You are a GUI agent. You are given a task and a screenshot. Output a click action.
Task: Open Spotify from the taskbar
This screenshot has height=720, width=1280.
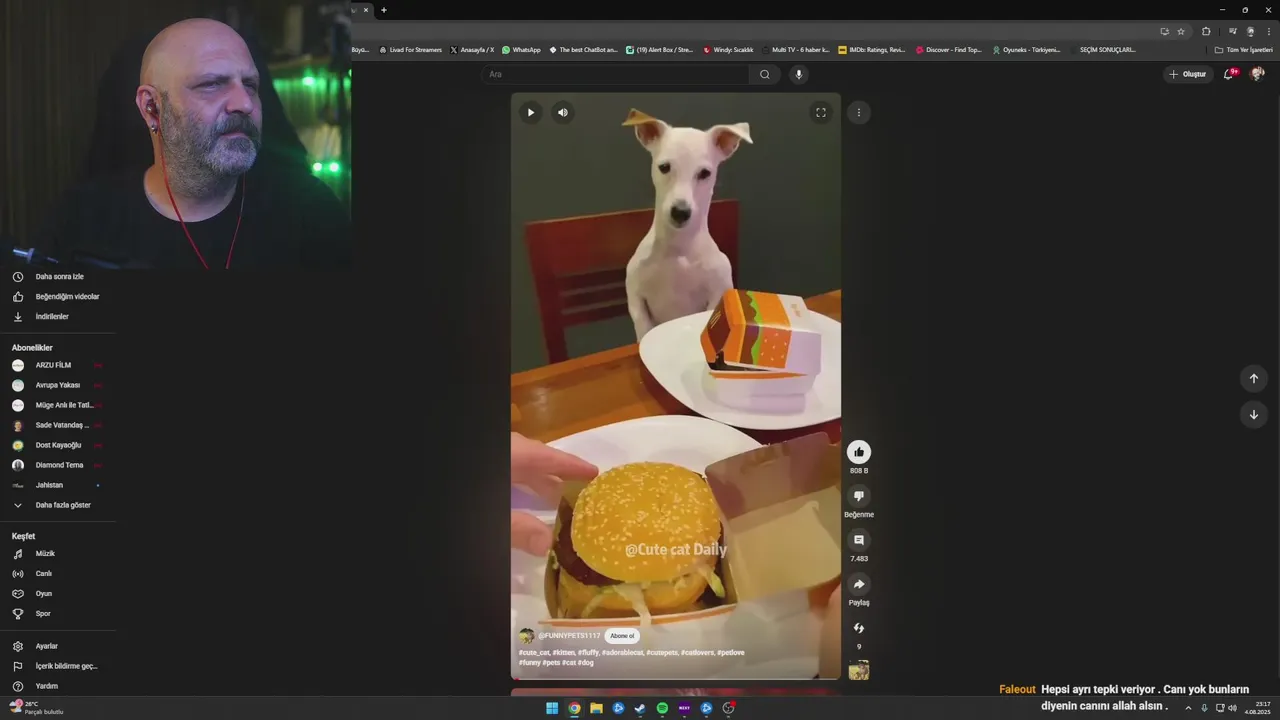click(x=662, y=708)
